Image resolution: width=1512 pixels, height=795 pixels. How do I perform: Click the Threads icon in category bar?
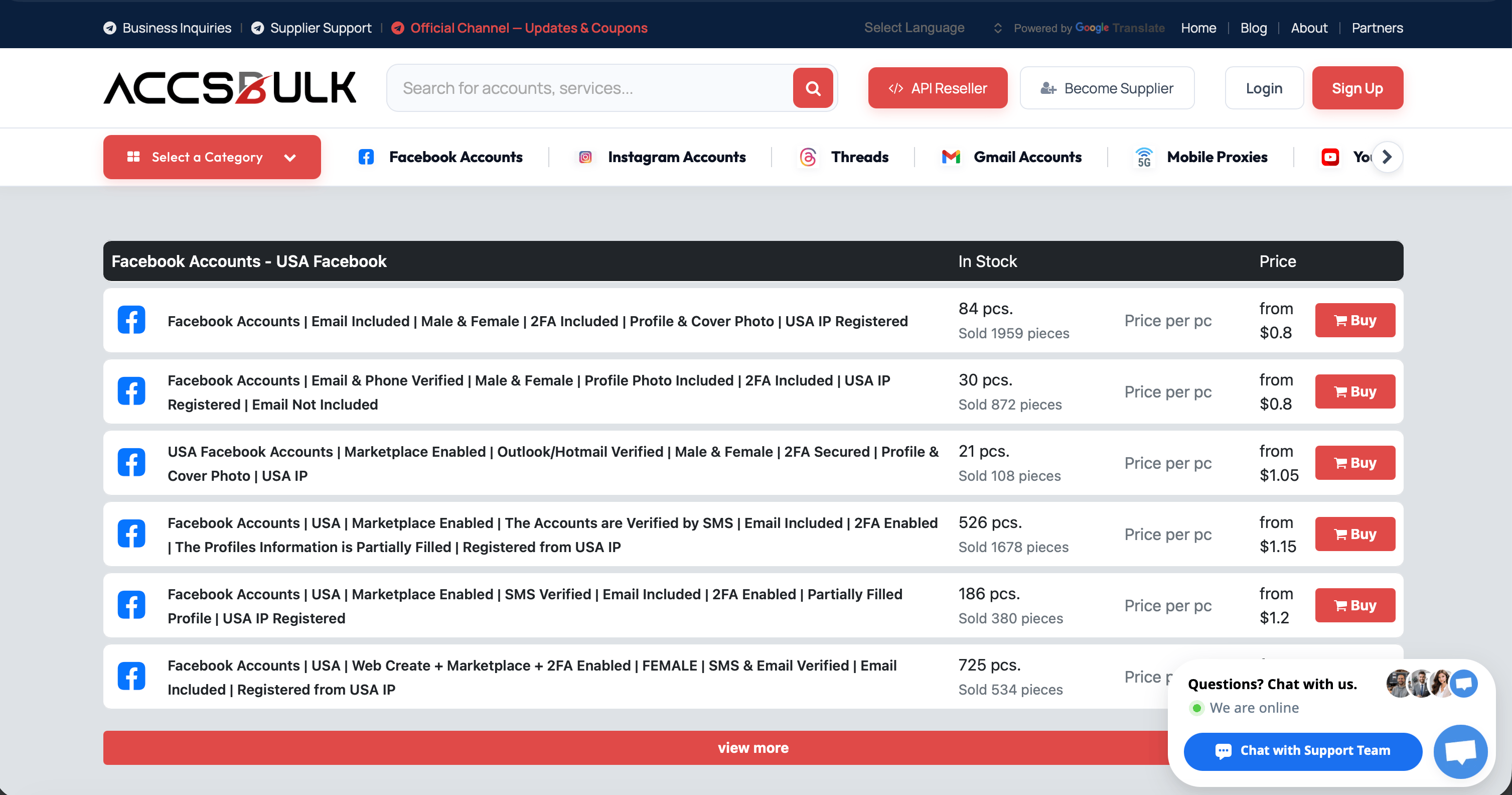(x=808, y=157)
